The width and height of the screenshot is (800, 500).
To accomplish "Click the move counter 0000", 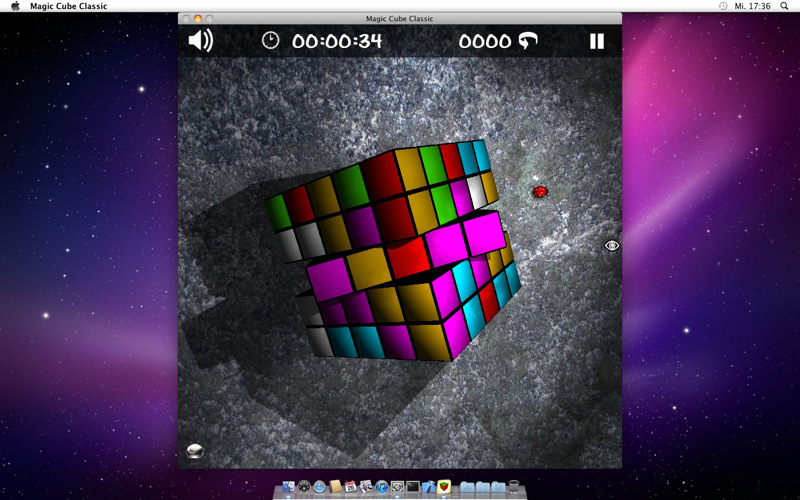I will click(x=484, y=41).
